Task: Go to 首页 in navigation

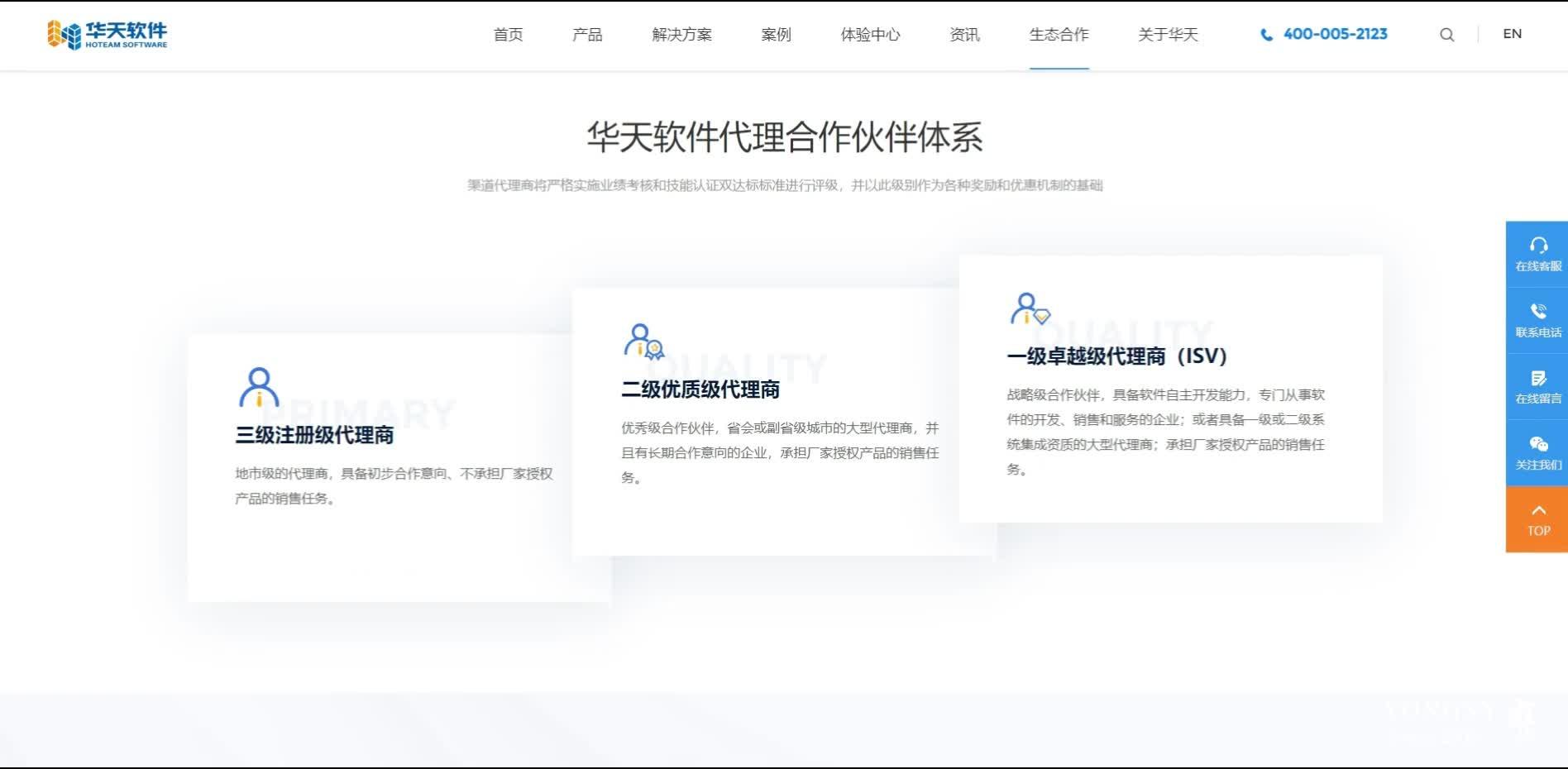Action: tap(508, 35)
